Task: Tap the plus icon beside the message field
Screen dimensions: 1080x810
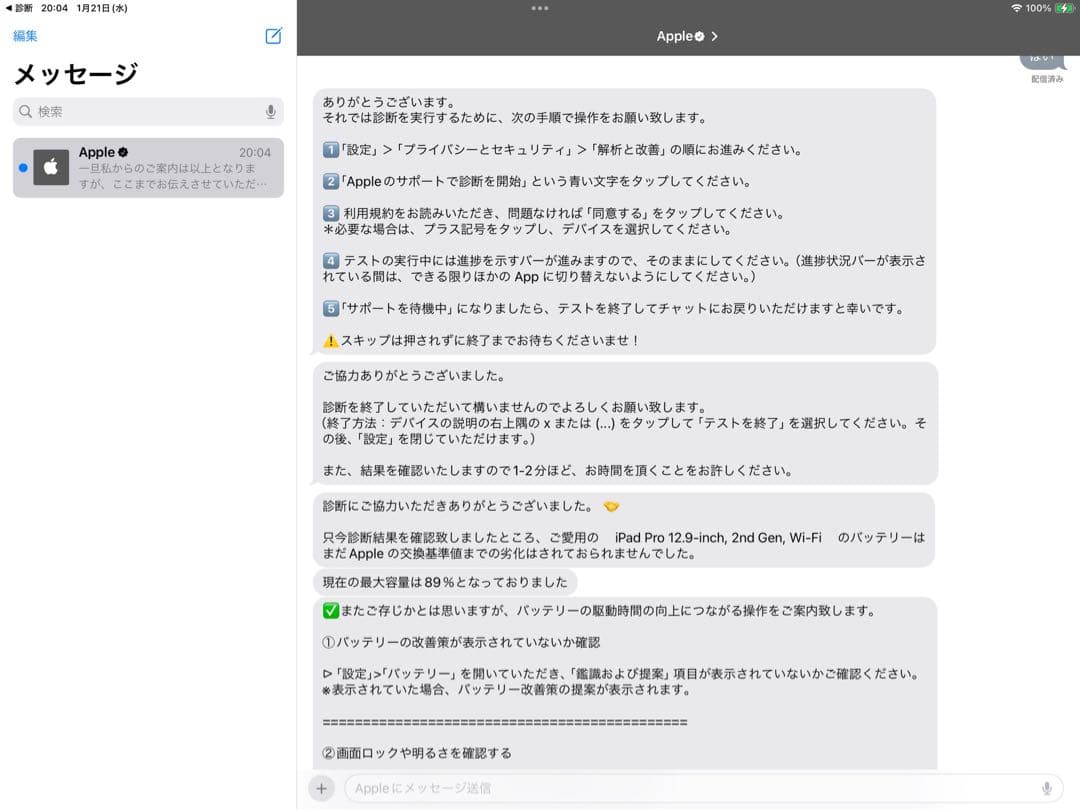Action: pos(321,788)
